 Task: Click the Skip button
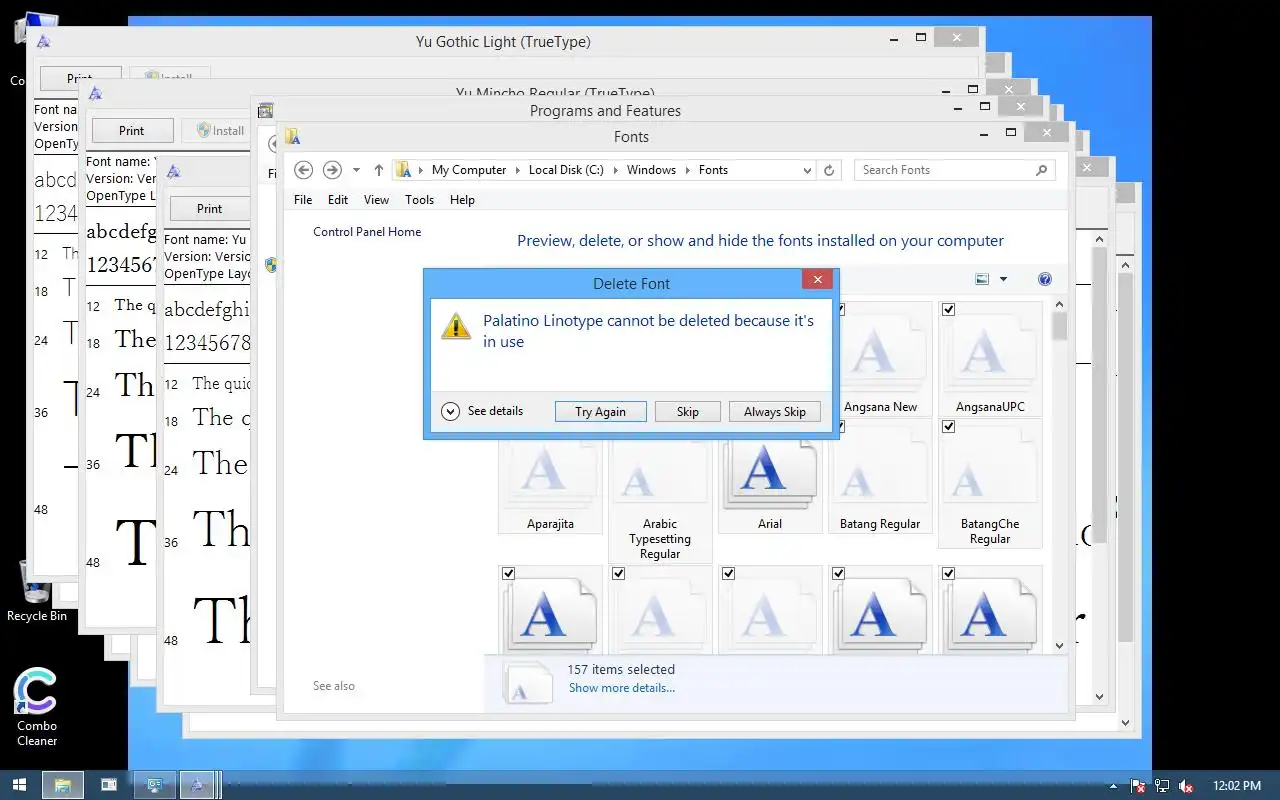[687, 411]
